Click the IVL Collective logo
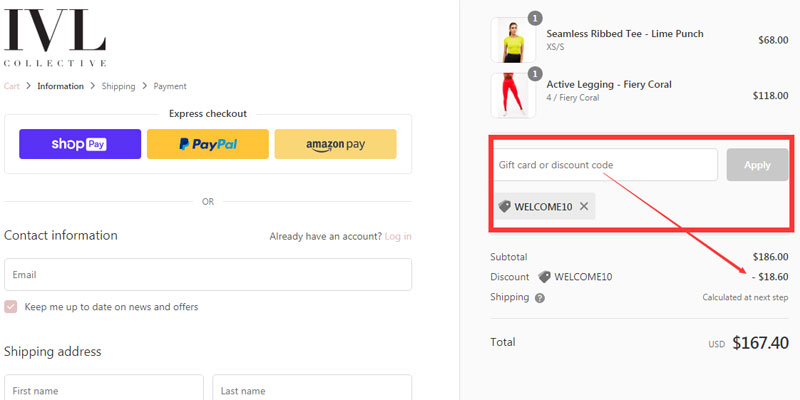Image resolution: width=800 pixels, height=400 pixels. (55, 37)
